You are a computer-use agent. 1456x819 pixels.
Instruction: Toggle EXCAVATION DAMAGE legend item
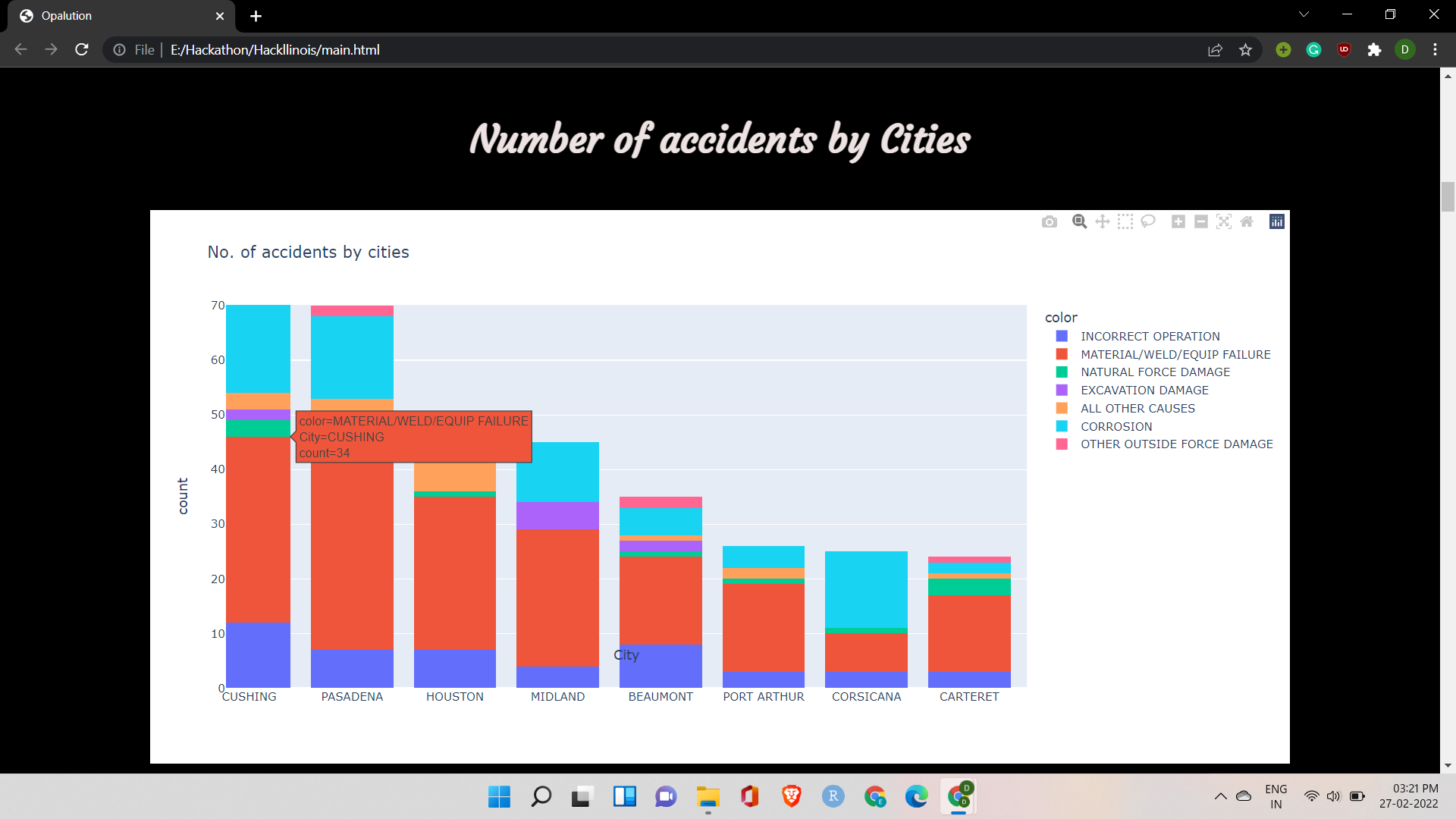1144,390
